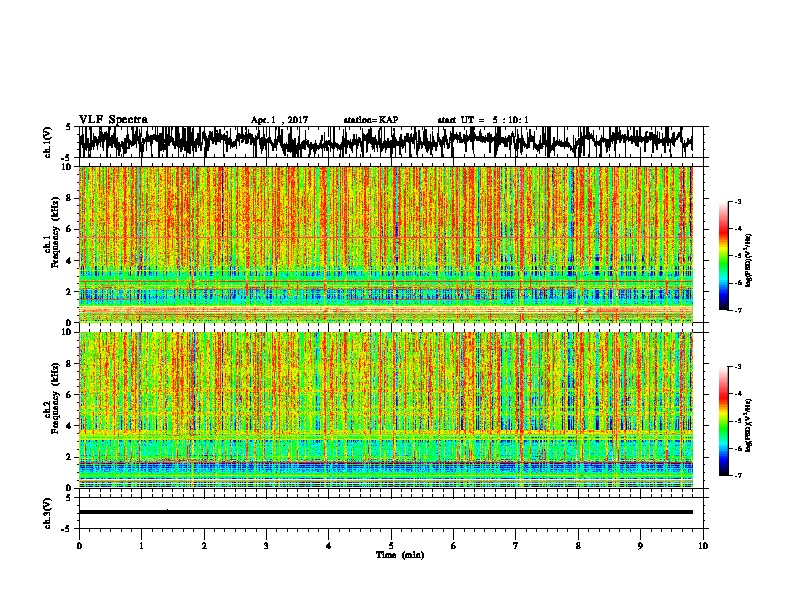Viewport: 792px width, 612px height.
Task: Click the "5" tick on the time axis
Action: [x=391, y=546]
